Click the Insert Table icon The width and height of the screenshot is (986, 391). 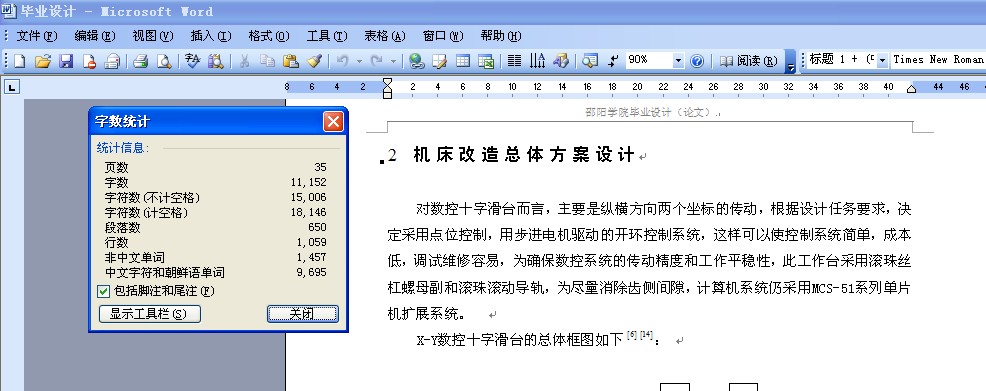tap(463, 61)
